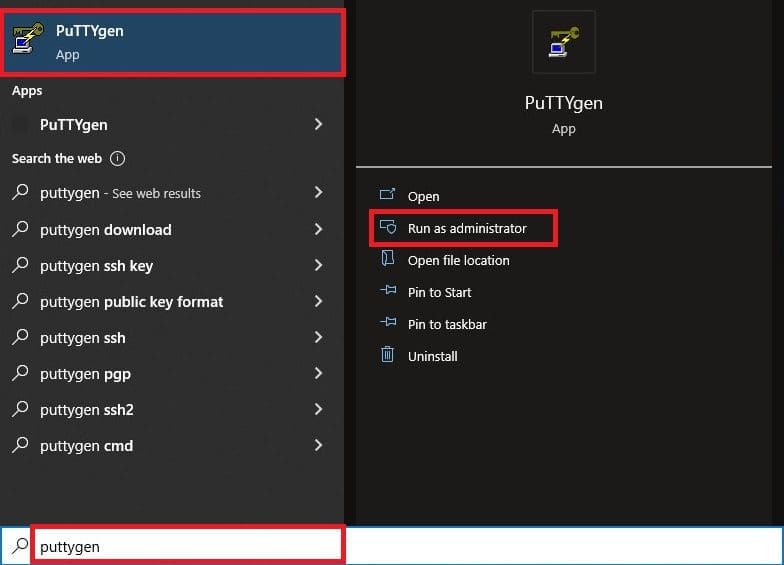The height and width of the screenshot is (565, 784).
Task: Choose the 'puttygen download' web suggestion
Action: 172,230
